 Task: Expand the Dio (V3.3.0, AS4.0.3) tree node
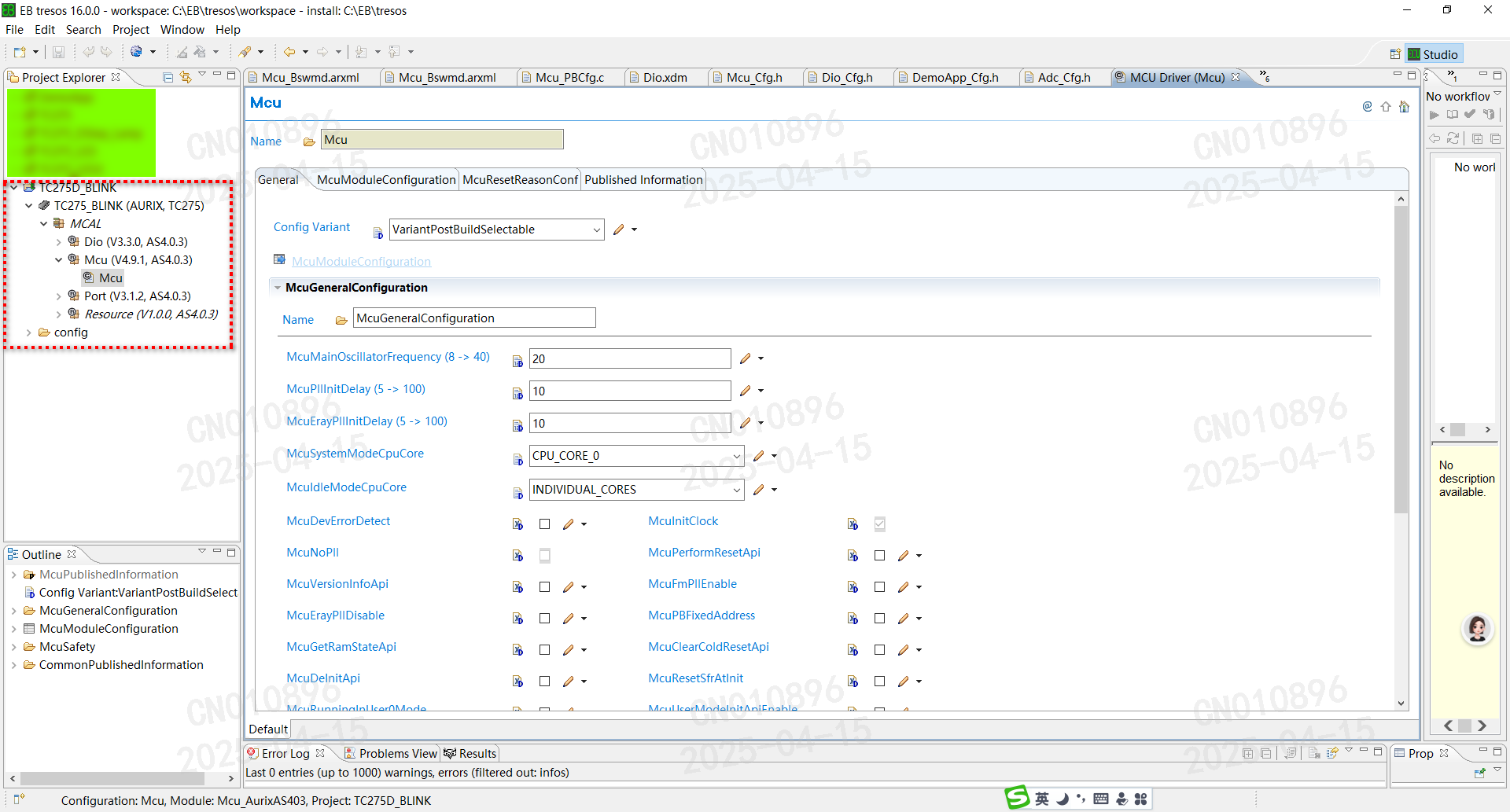[x=59, y=242]
